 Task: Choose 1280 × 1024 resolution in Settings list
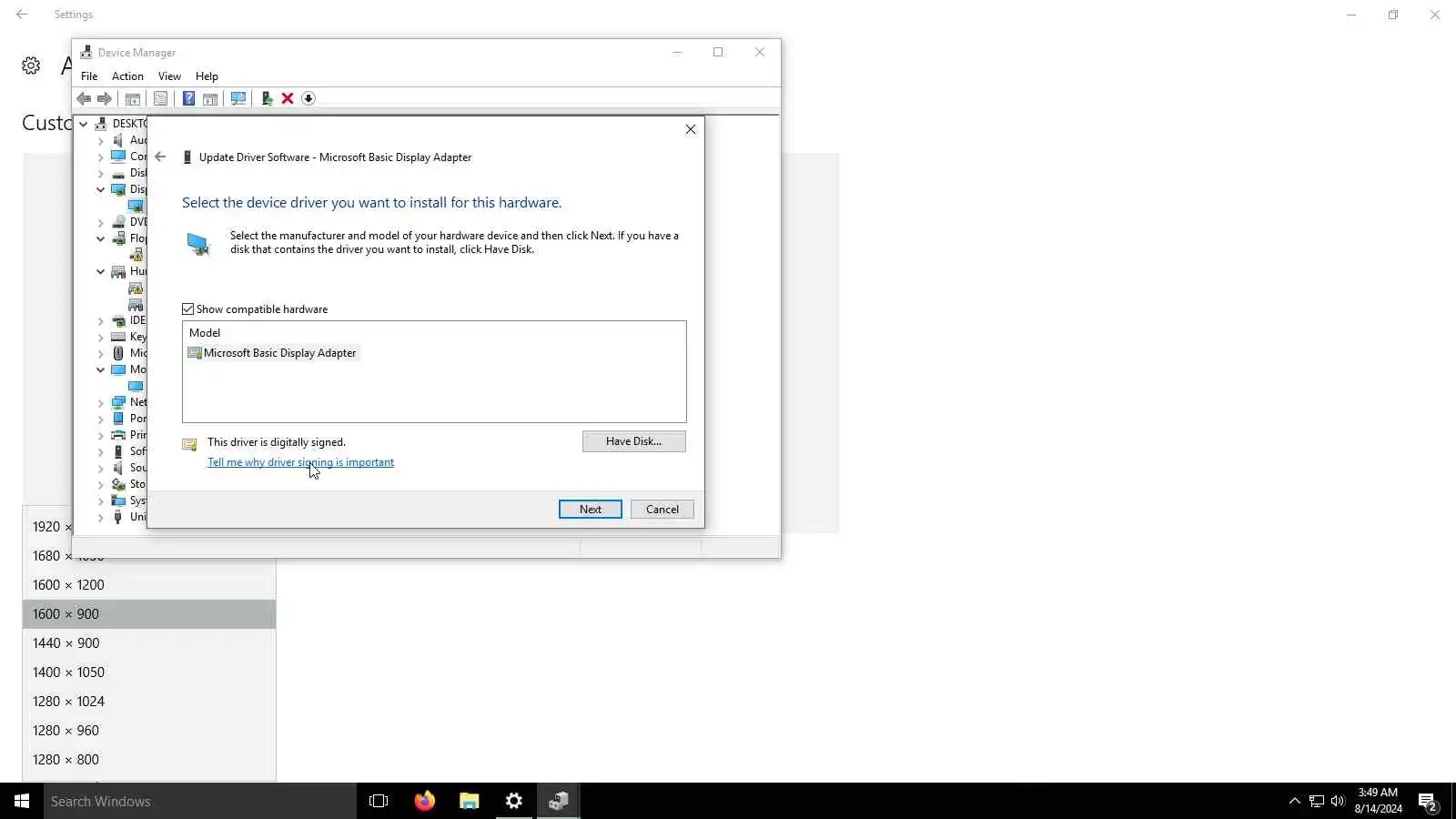tap(149, 702)
